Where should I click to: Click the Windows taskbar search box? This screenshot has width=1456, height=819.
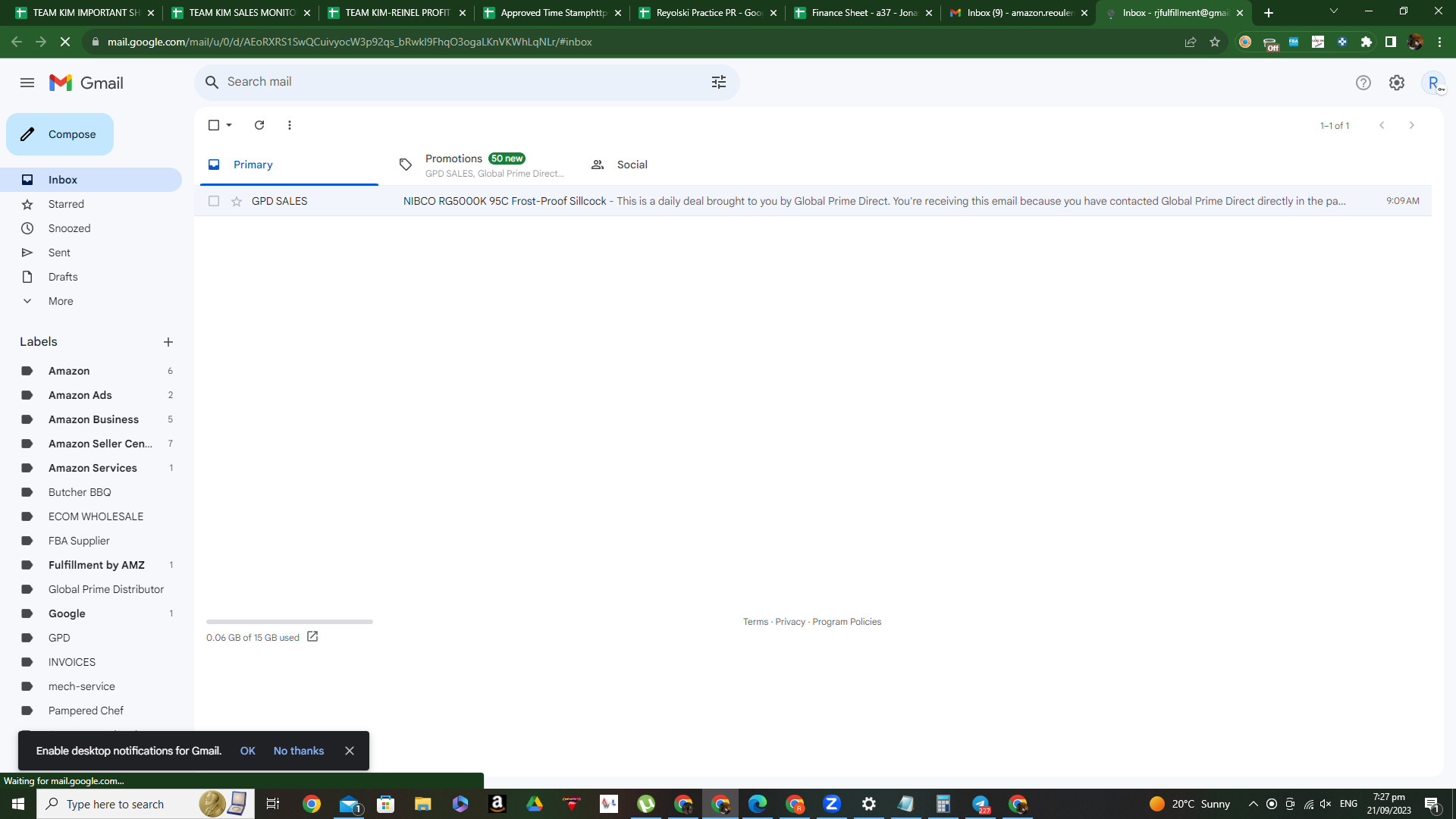pyautogui.click(x=144, y=804)
